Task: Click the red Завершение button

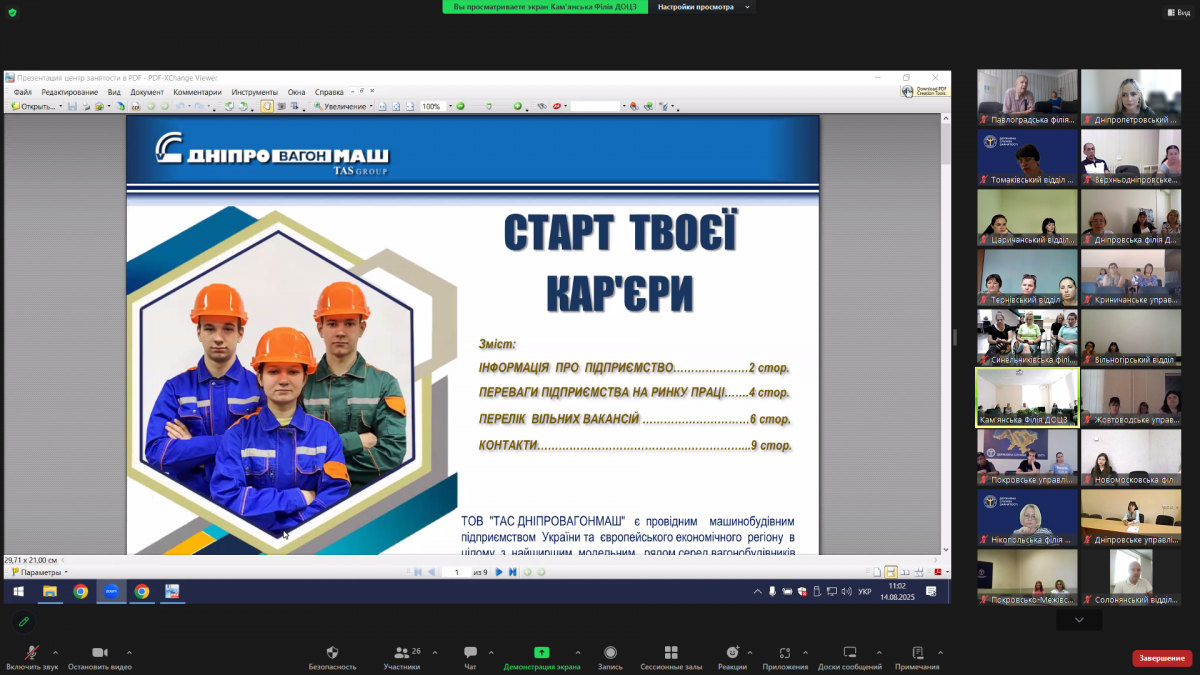Action: pyautogui.click(x=1162, y=658)
